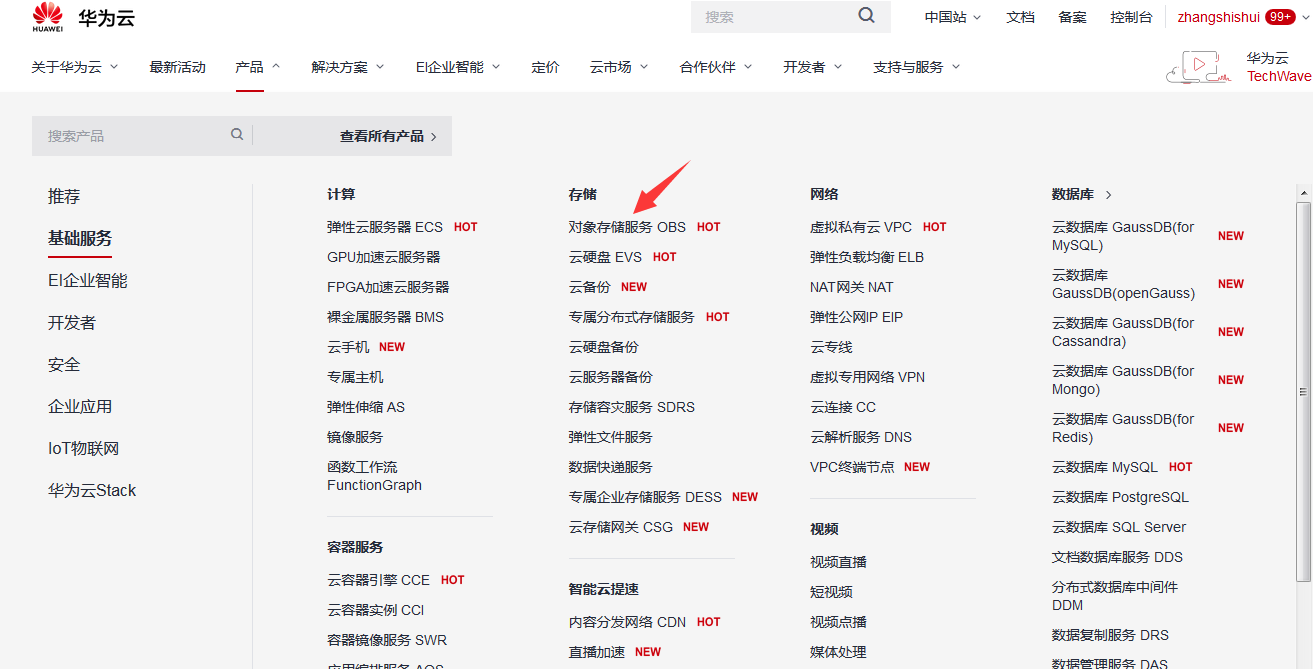Open the 定价 menu item
Viewport: 1313px width, 669px height.
click(x=545, y=67)
